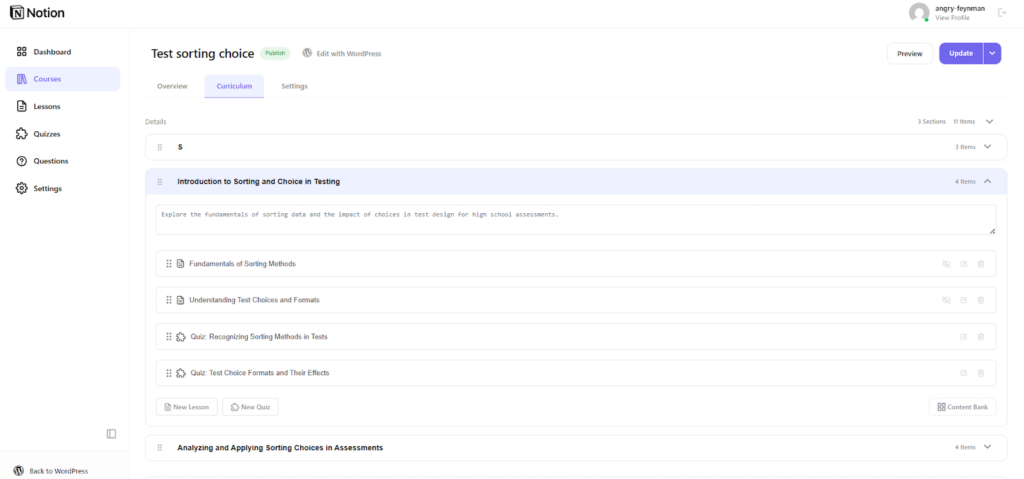Viewport: 1024px width, 479px height.
Task: Click the sidebar collapse panel icon
Action: (111, 433)
